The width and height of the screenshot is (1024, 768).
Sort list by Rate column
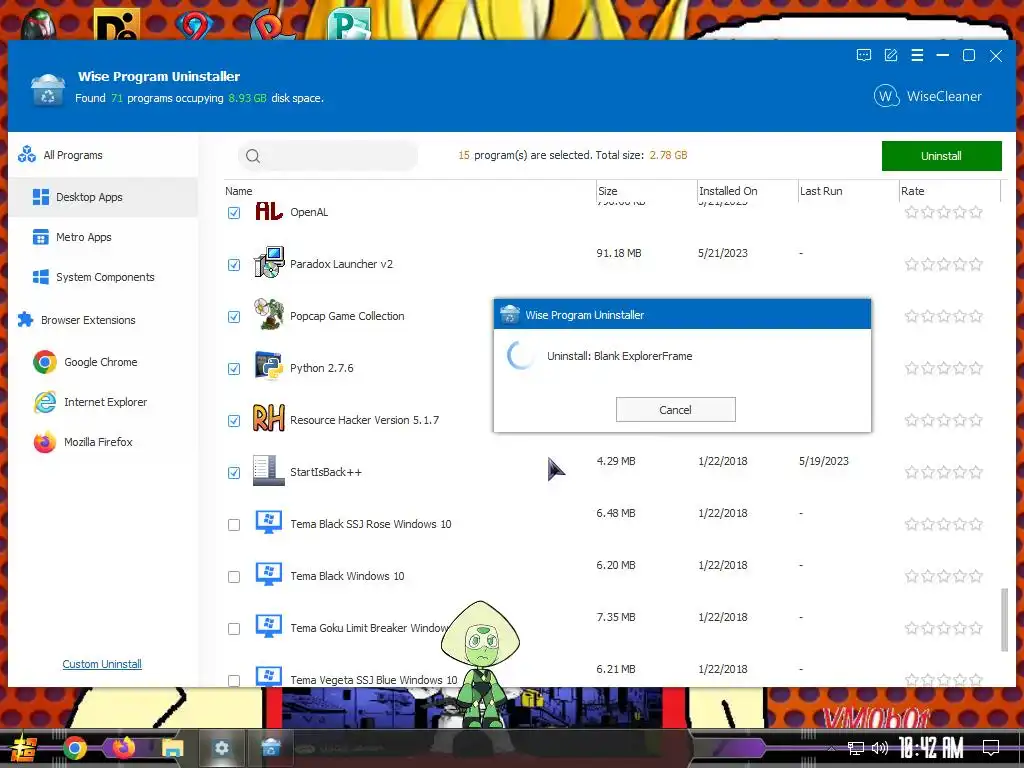950,191
